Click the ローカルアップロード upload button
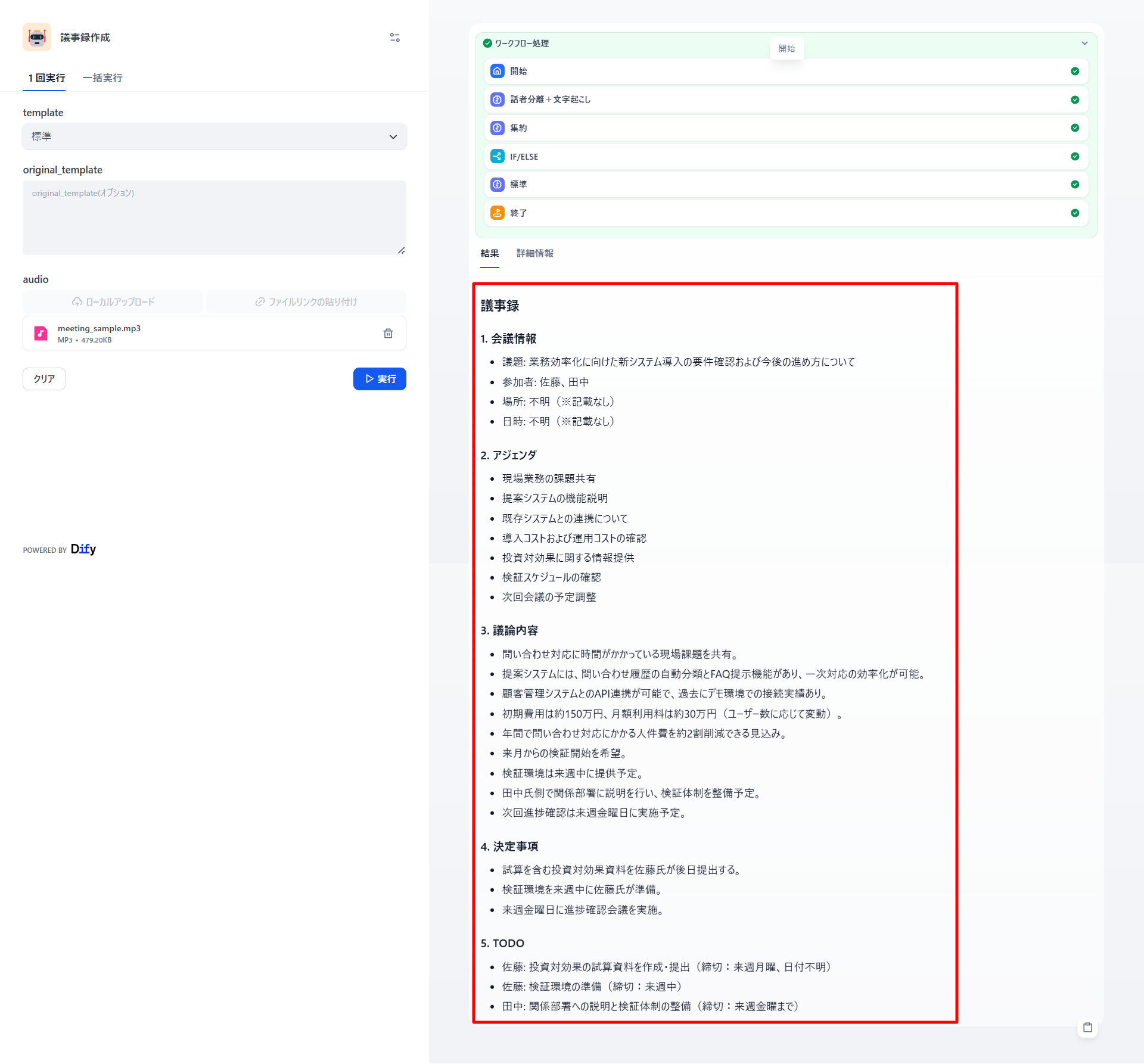The image size is (1144, 1064). (x=113, y=302)
